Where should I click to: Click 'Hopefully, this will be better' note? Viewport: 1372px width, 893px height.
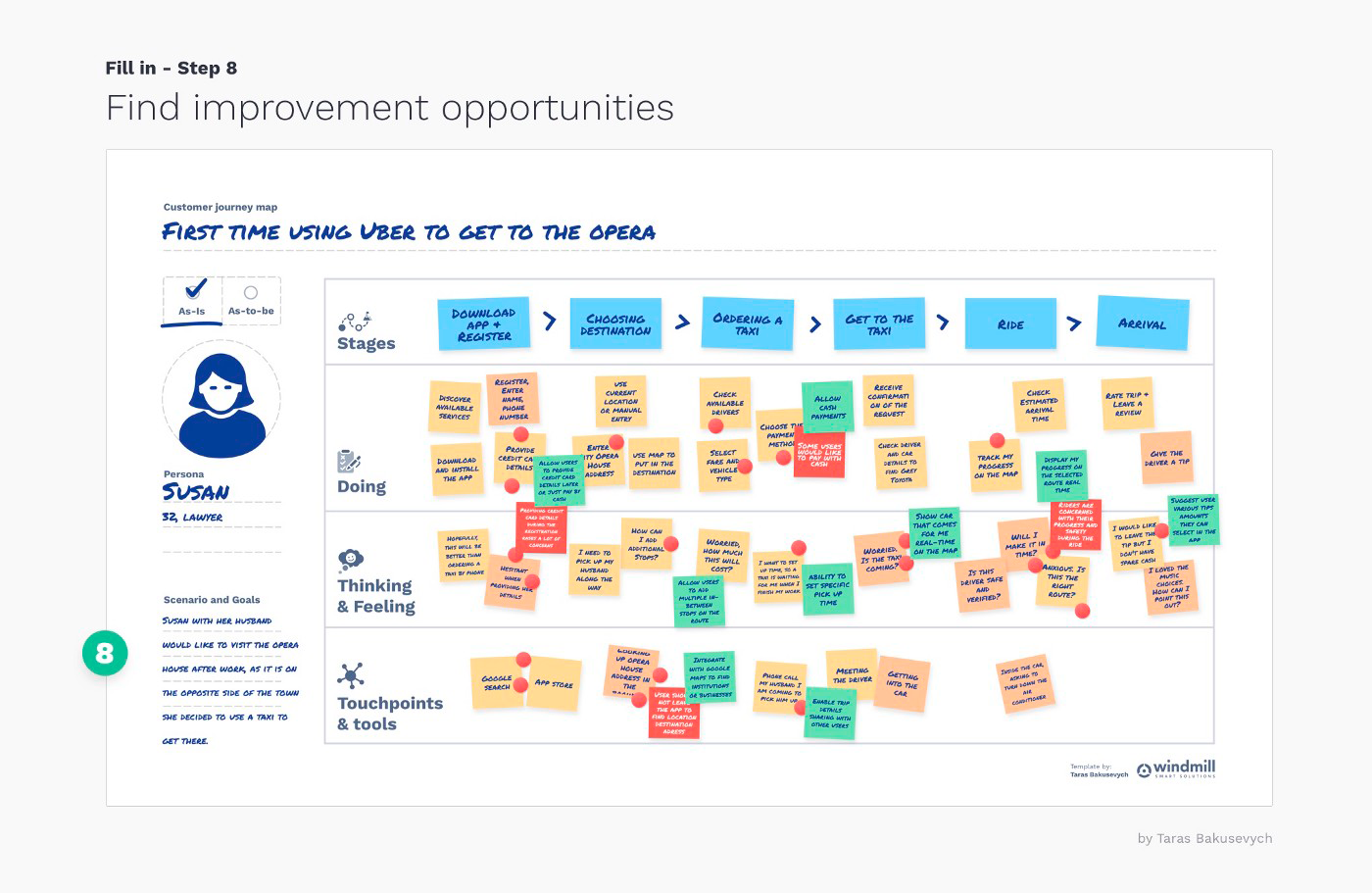(464, 555)
